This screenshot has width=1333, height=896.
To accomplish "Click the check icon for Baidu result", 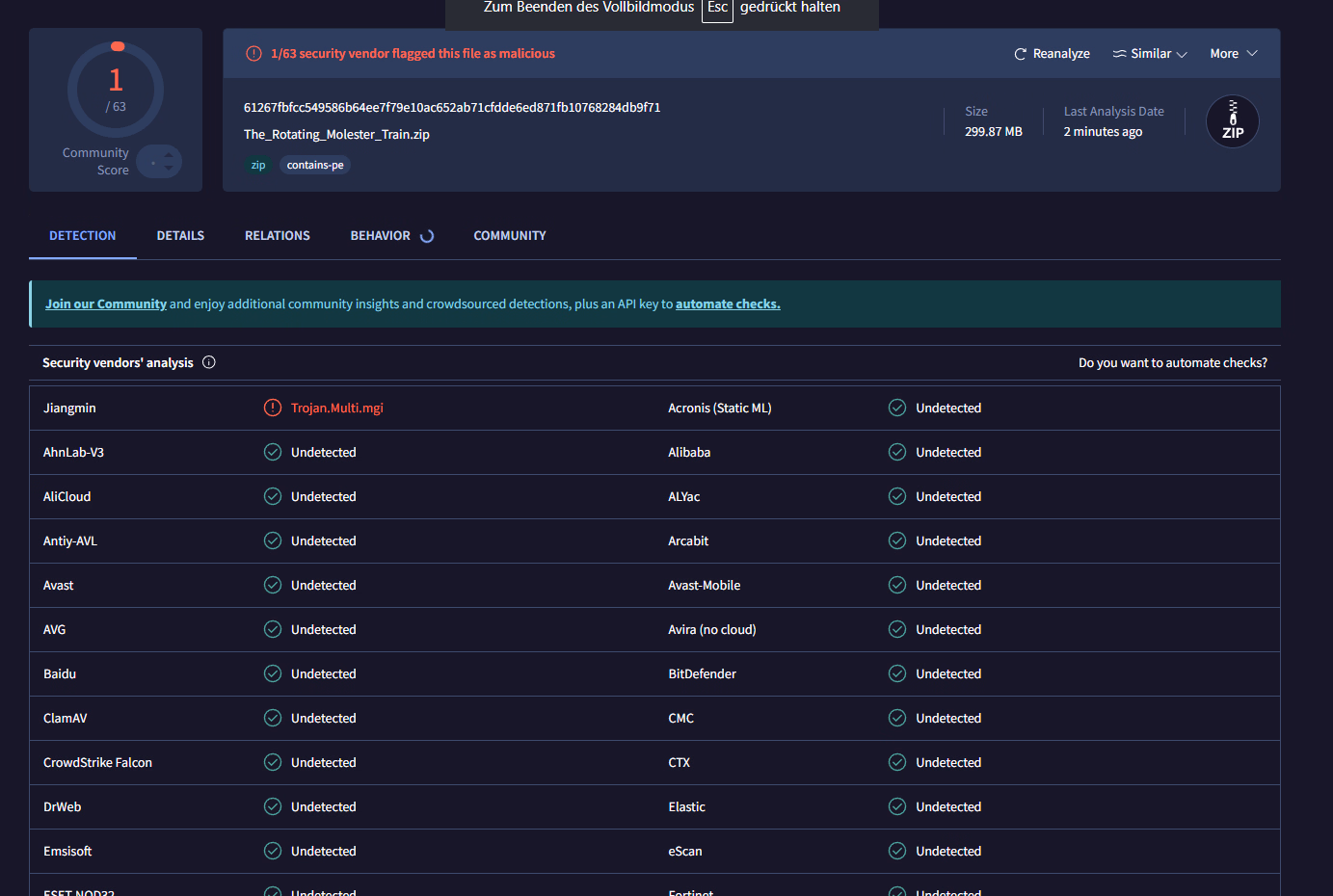I will point(273,673).
